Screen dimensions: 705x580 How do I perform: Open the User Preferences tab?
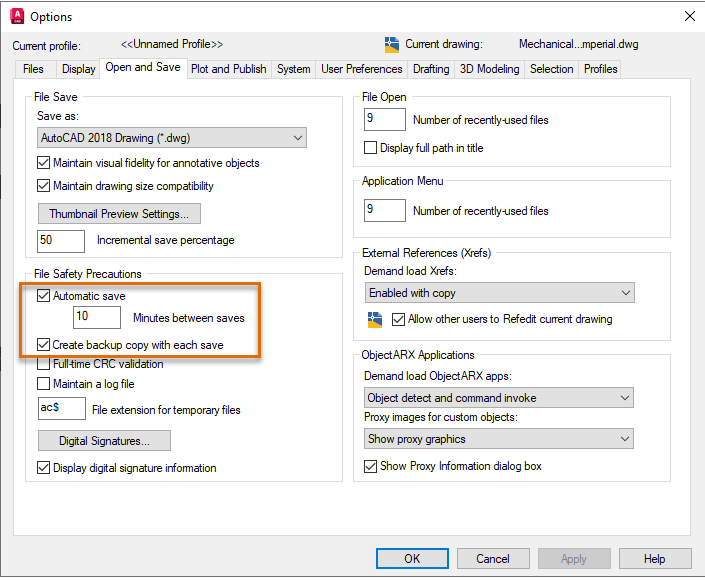coord(362,69)
